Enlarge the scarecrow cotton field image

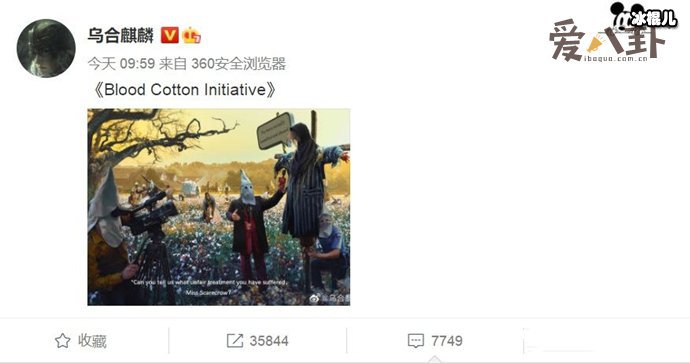(219, 207)
